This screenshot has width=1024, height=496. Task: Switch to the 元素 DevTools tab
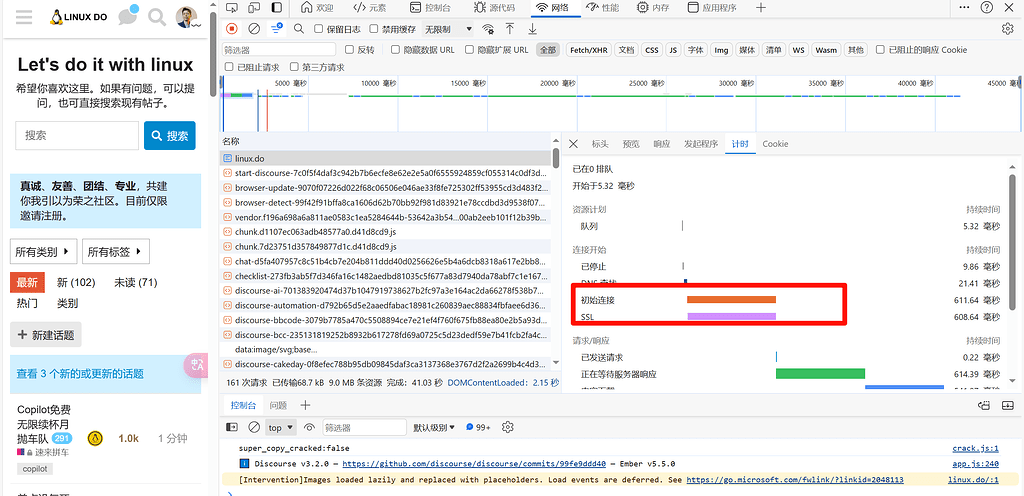(370, 8)
